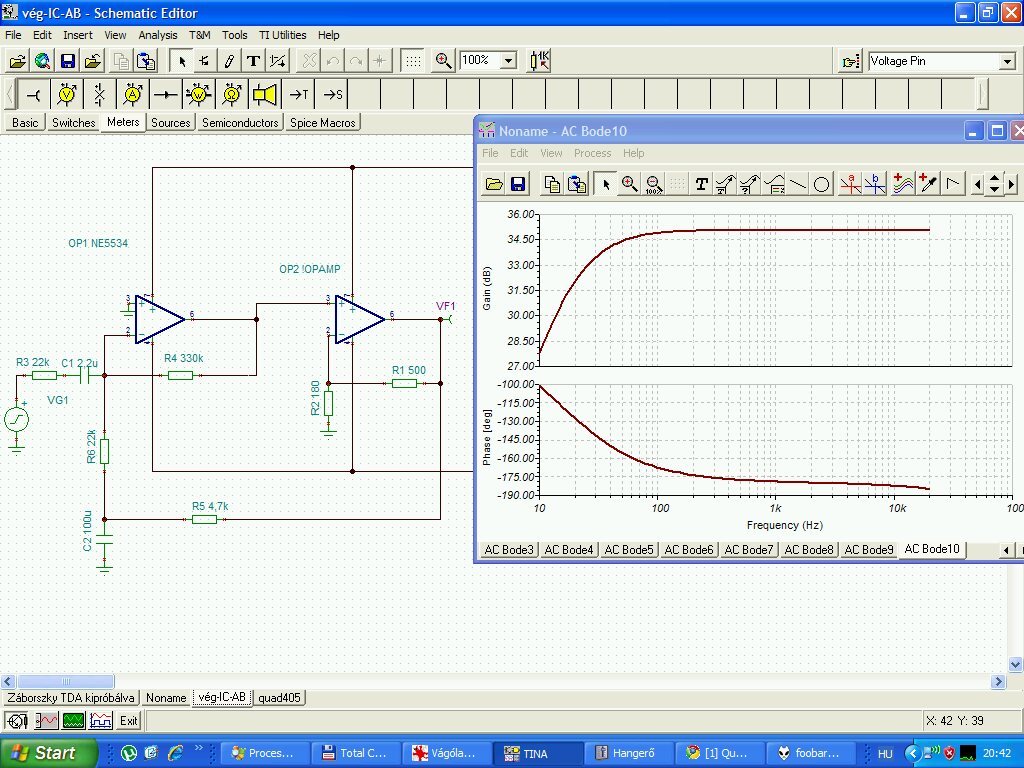
Task: Select the AC Bode9 tab
Action: click(x=869, y=550)
